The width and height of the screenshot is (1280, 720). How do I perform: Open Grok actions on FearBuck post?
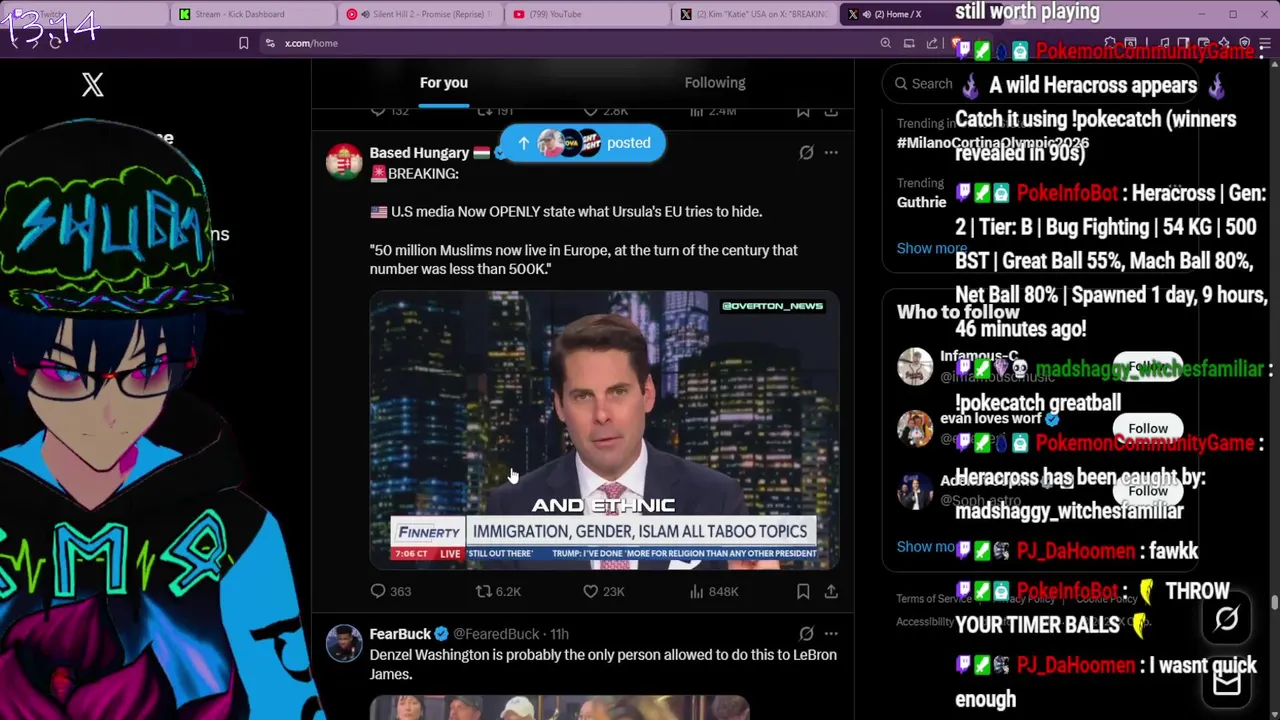click(x=806, y=633)
